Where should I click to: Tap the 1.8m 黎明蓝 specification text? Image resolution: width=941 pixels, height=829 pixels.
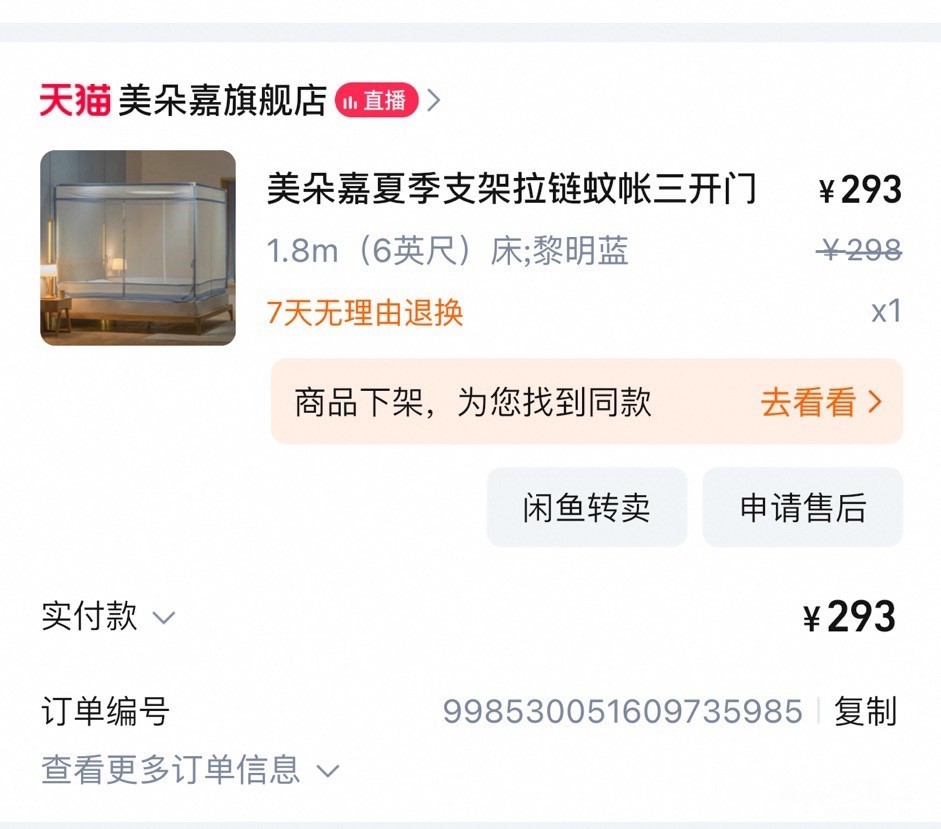point(447,251)
